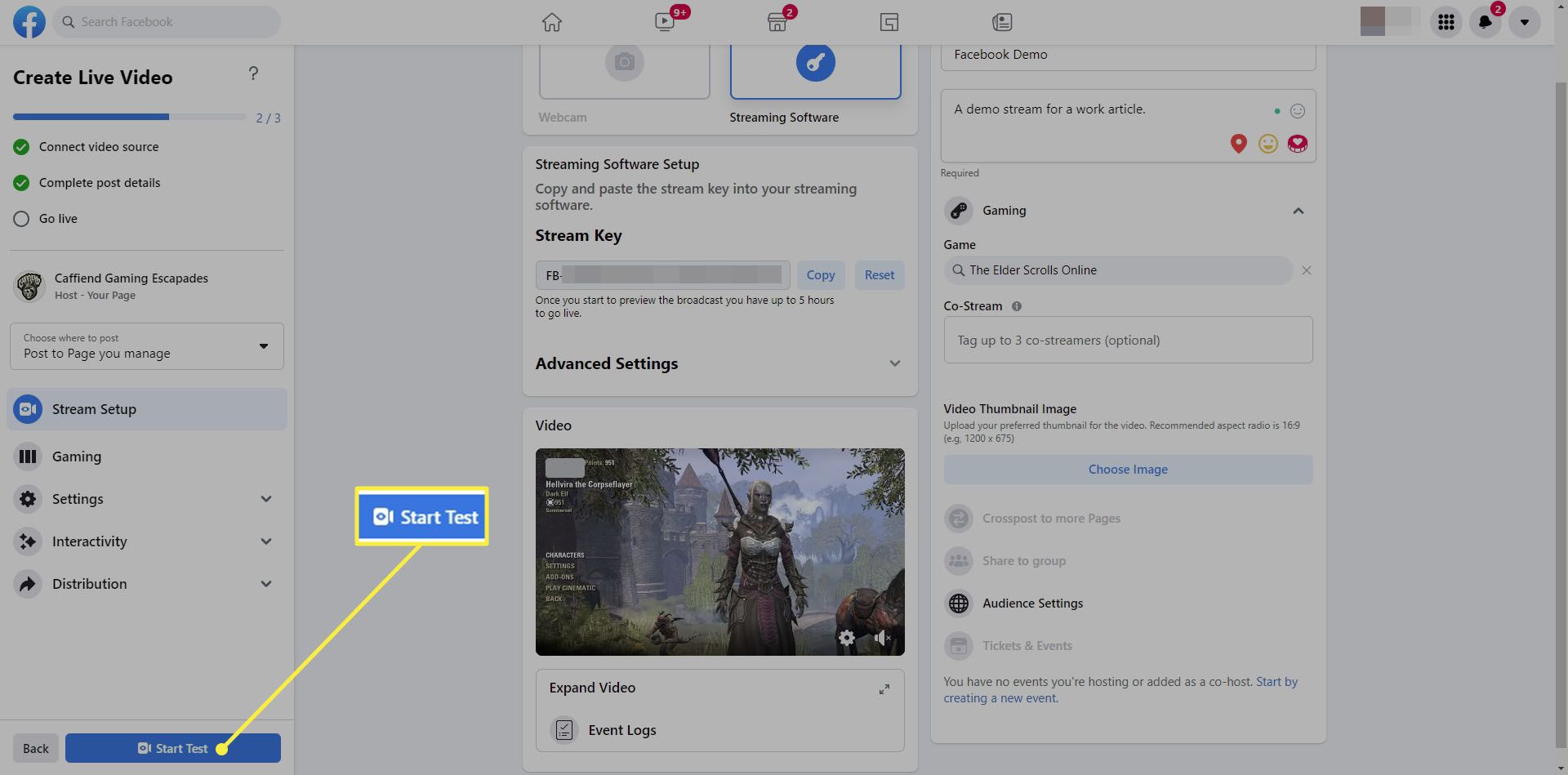Click the help question mark icon

point(253,73)
